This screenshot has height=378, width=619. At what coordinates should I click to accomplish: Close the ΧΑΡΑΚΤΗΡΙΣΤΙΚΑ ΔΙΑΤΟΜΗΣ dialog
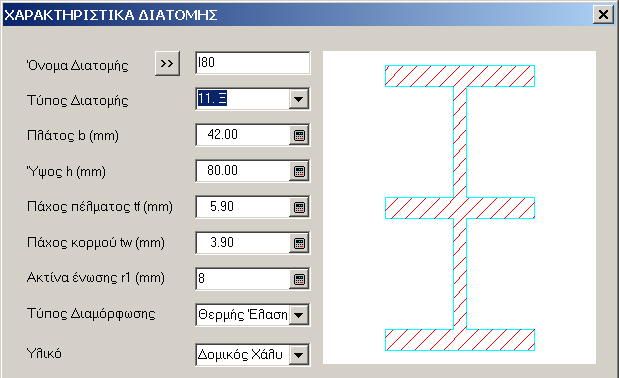[x=603, y=15]
